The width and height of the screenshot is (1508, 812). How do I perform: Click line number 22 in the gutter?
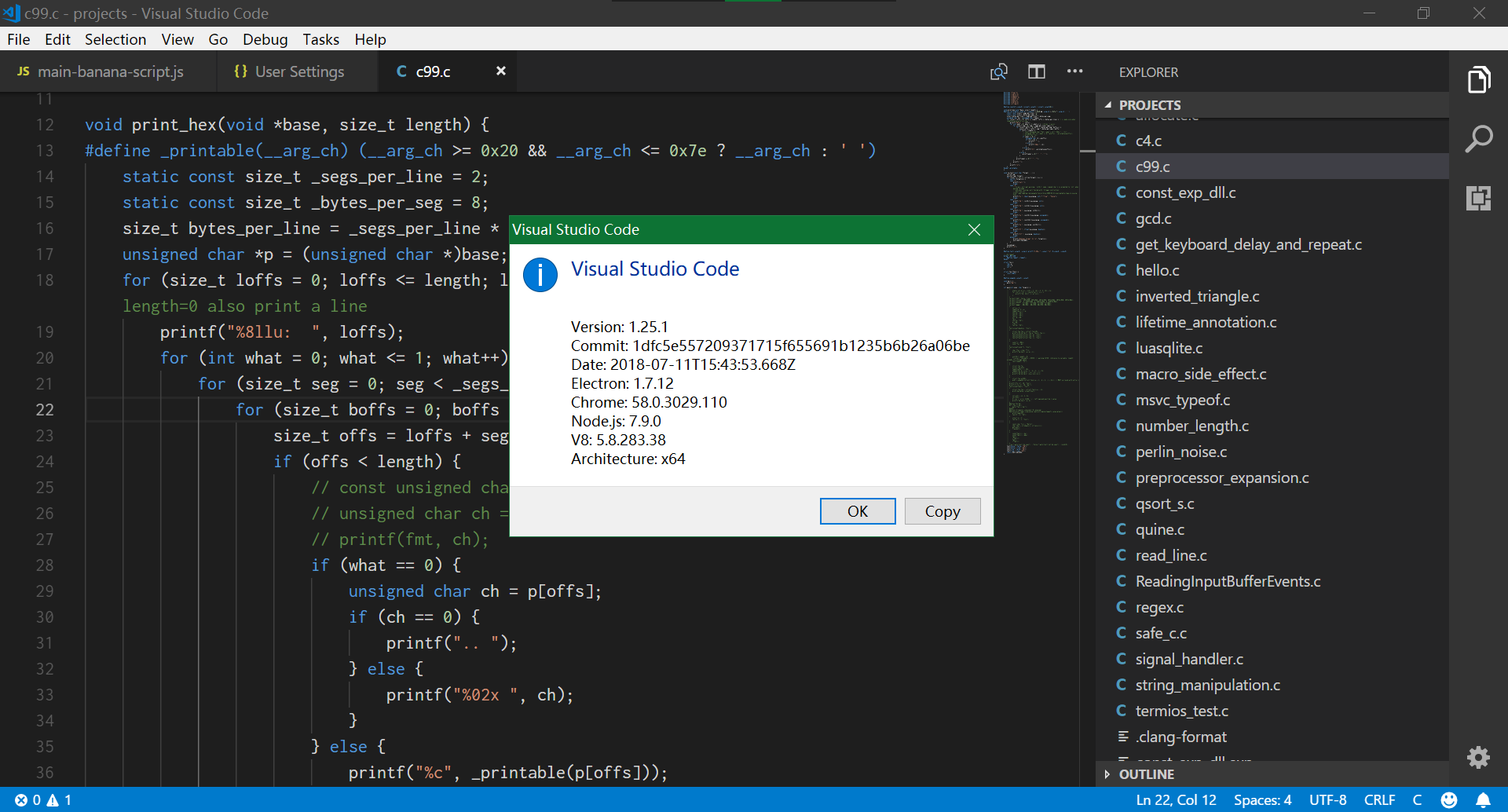coord(45,409)
